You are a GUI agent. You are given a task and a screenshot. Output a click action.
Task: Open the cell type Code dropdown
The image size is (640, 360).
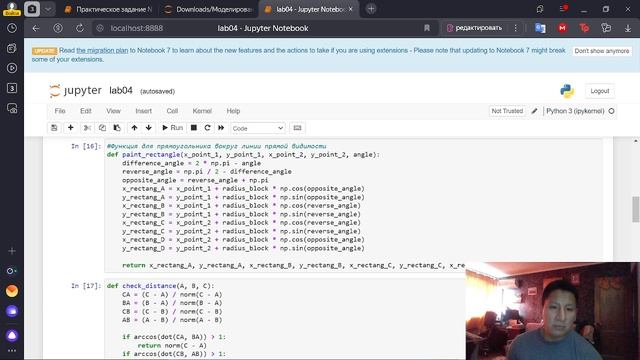tap(258, 128)
